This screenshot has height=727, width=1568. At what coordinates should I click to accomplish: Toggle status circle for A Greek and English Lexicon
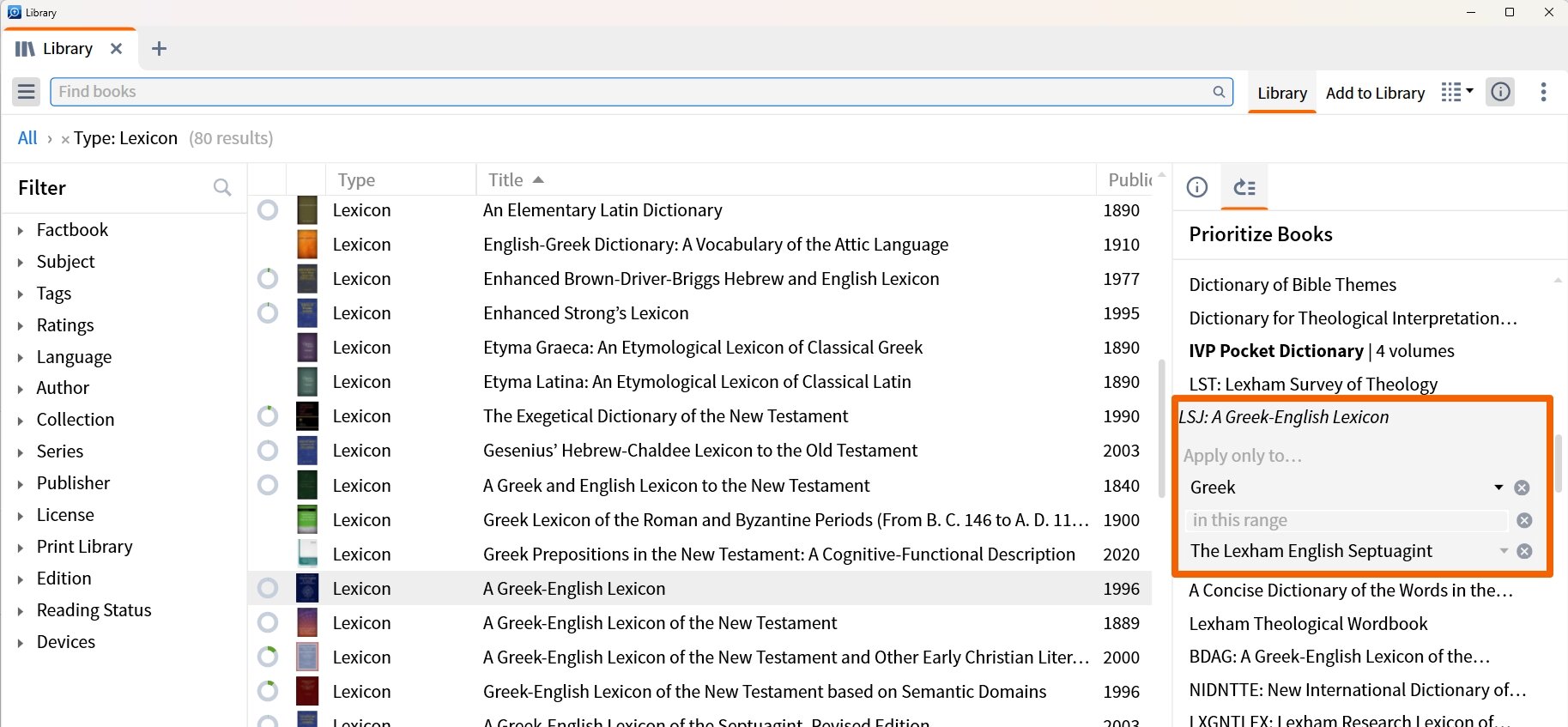point(268,486)
